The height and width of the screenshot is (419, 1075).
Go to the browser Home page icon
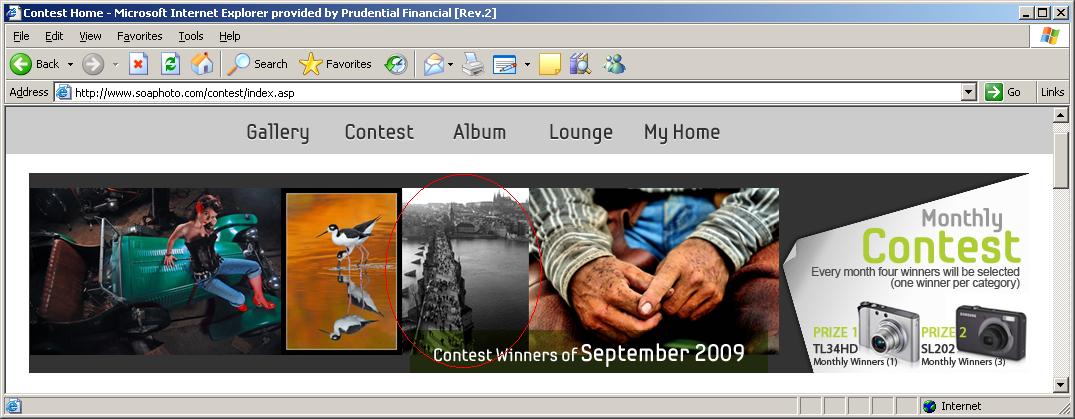(202, 64)
